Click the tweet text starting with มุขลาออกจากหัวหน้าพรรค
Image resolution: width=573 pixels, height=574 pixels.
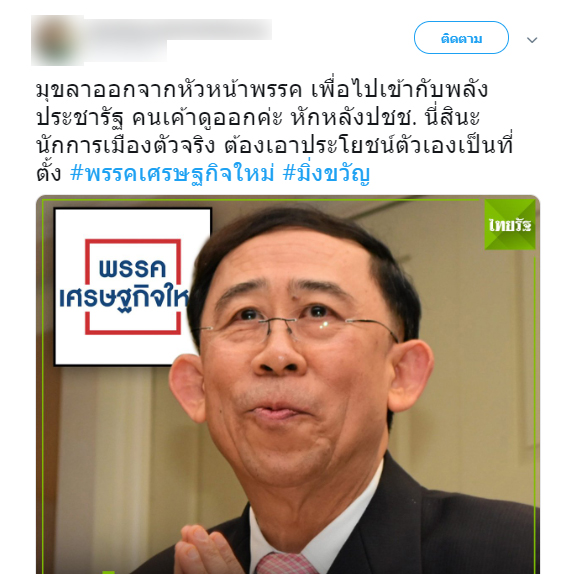tap(275, 131)
